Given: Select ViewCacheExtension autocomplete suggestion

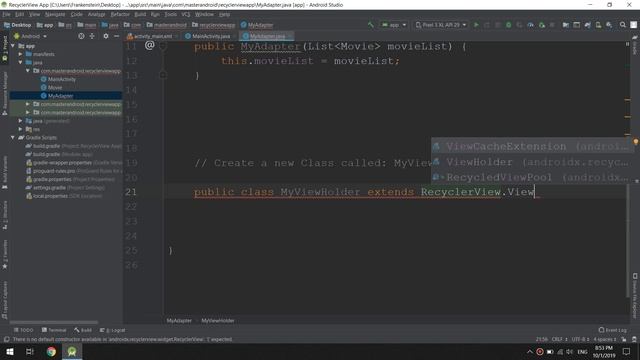Looking at the screenshot, I should (x=533, y=146).
